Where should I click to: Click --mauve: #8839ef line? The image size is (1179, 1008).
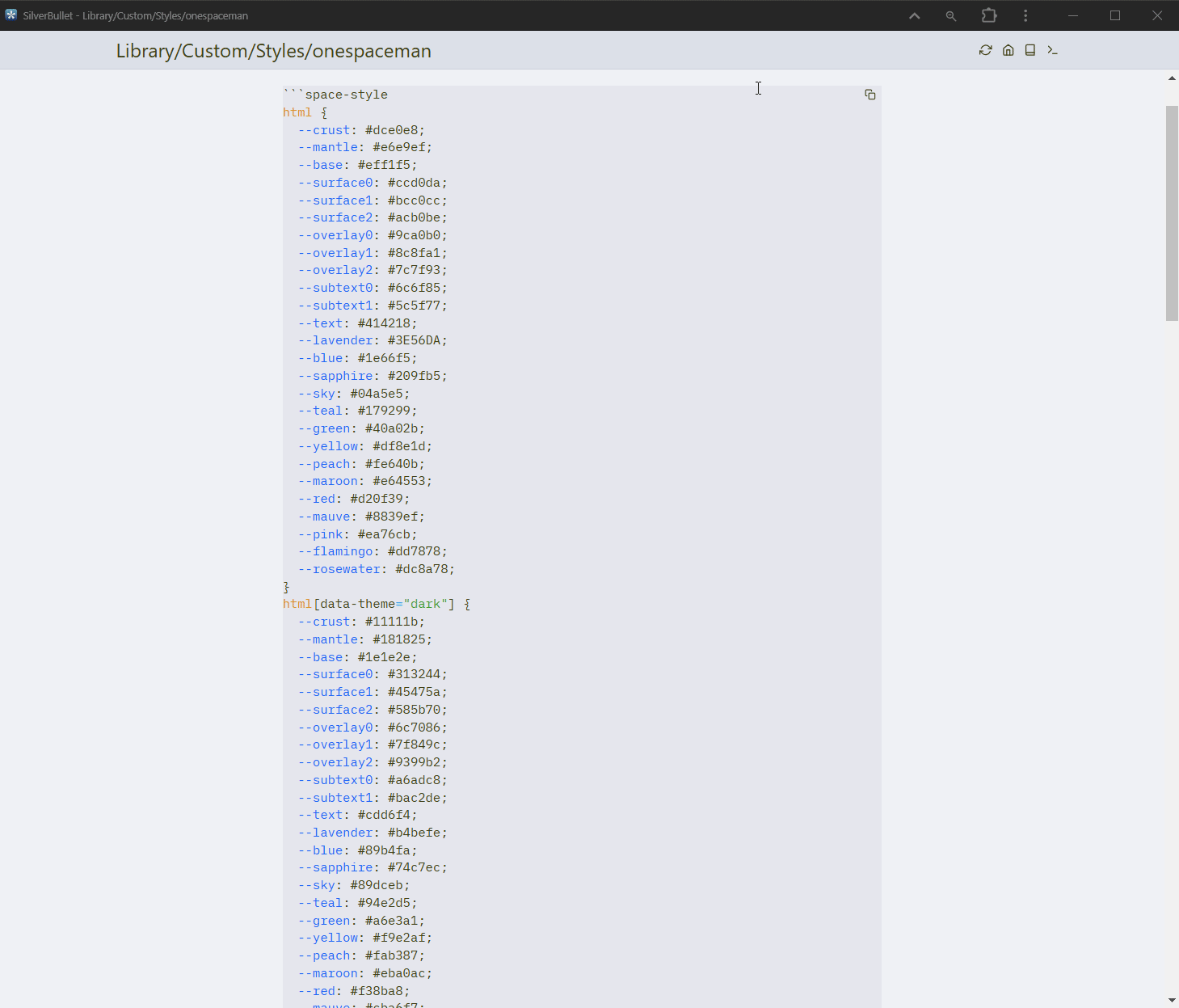point(361,517)
